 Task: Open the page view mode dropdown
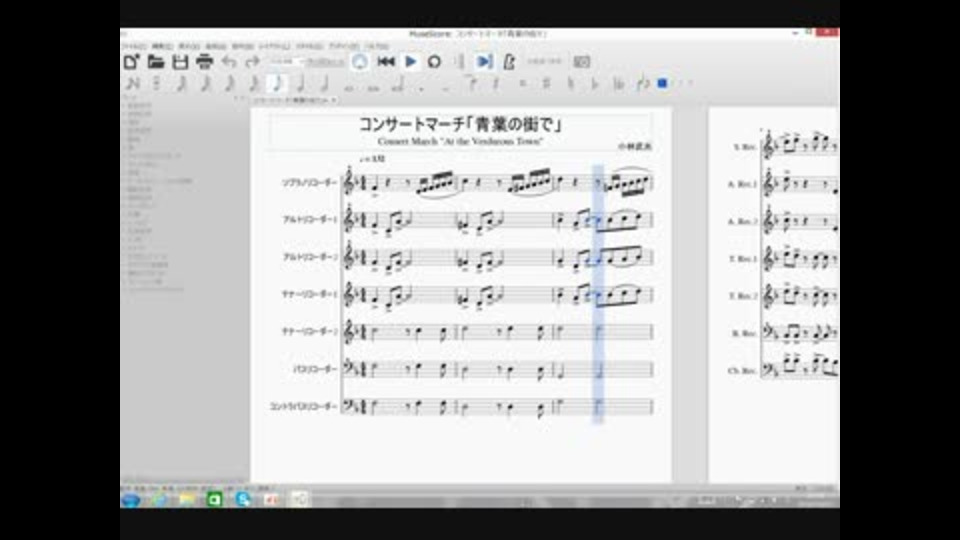tap(326, 62)
